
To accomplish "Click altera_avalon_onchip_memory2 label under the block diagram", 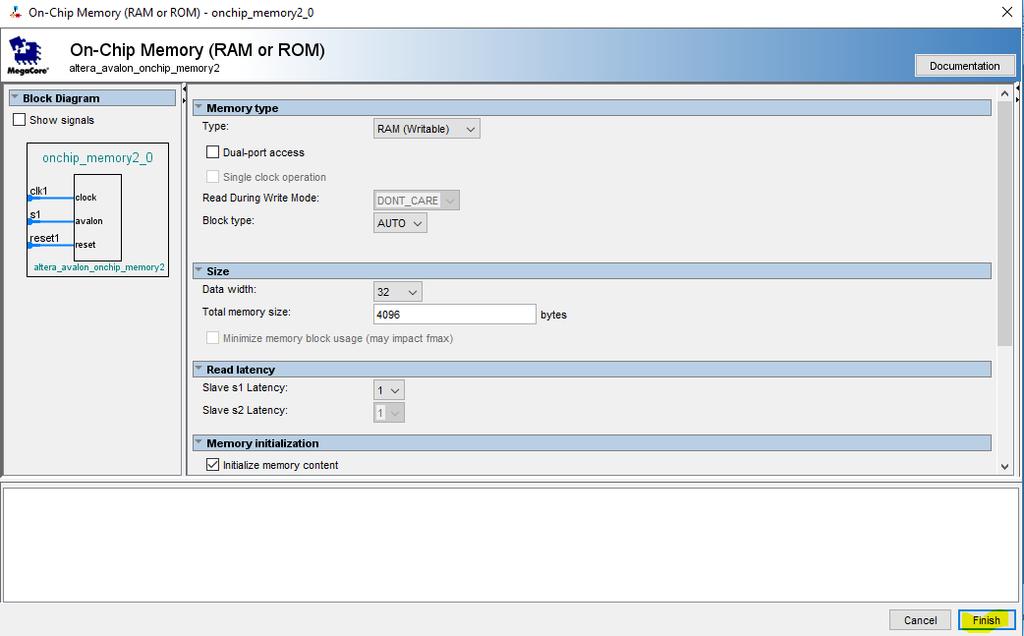I will point(99,267).
